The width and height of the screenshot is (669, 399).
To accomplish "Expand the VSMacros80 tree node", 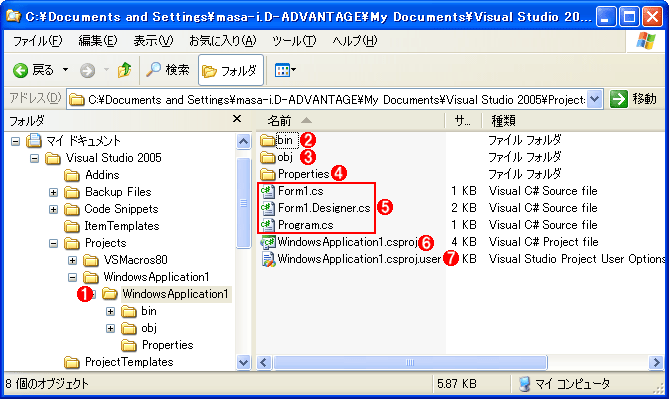I will [73, 260].
